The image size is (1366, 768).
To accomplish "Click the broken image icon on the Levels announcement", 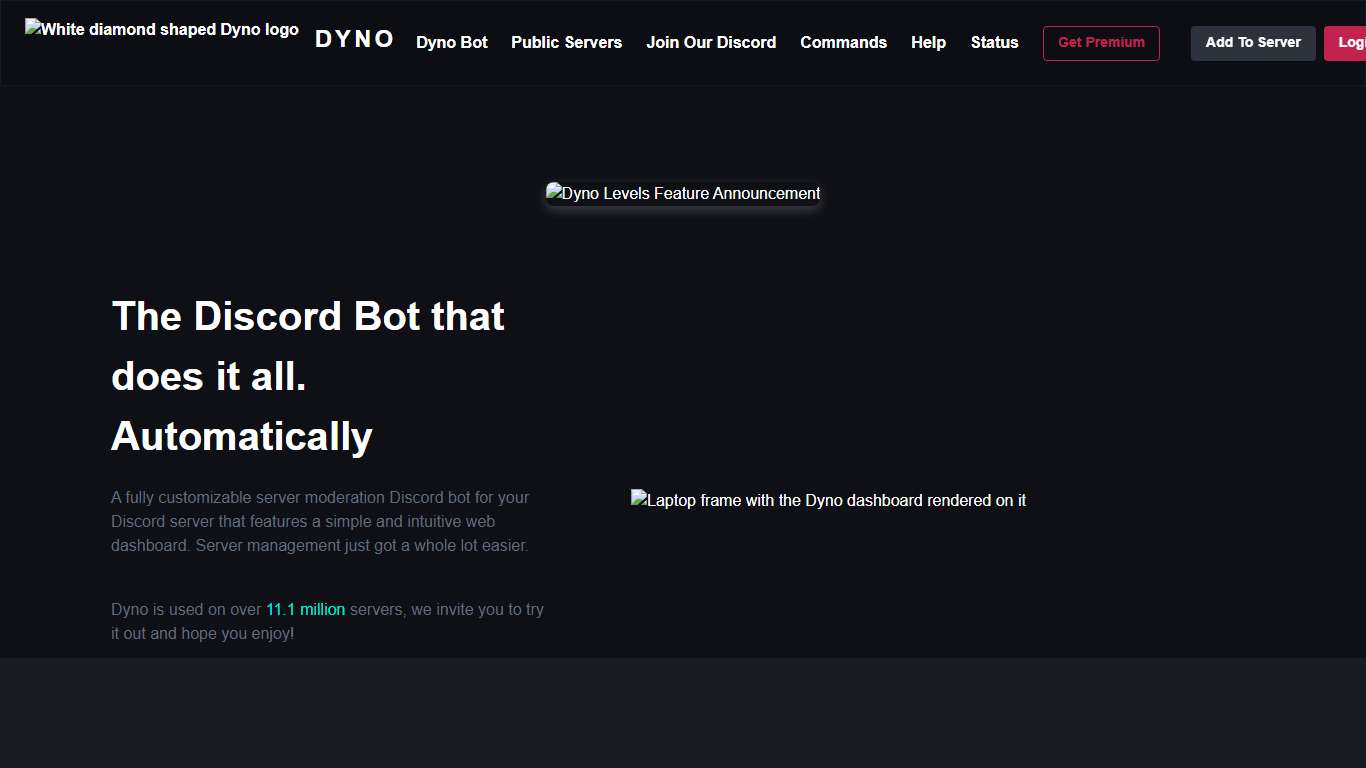I will coord(555,193).
